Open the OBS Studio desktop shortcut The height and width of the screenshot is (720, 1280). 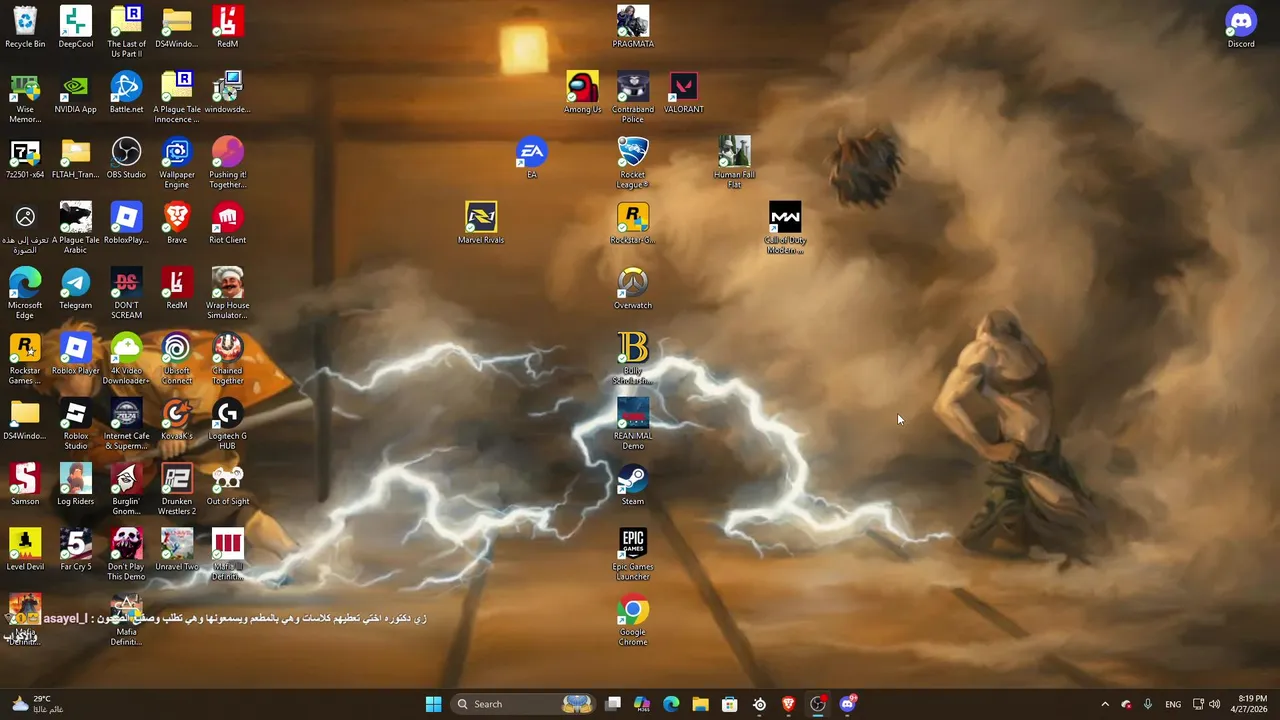[x=126, y=158]
